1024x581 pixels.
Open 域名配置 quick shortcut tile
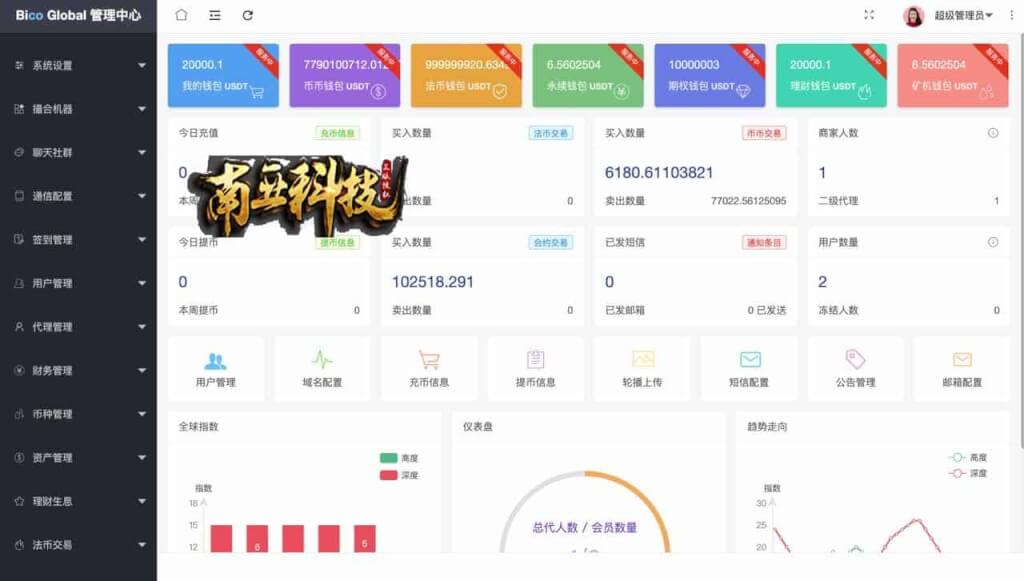[x=322, y=368]
